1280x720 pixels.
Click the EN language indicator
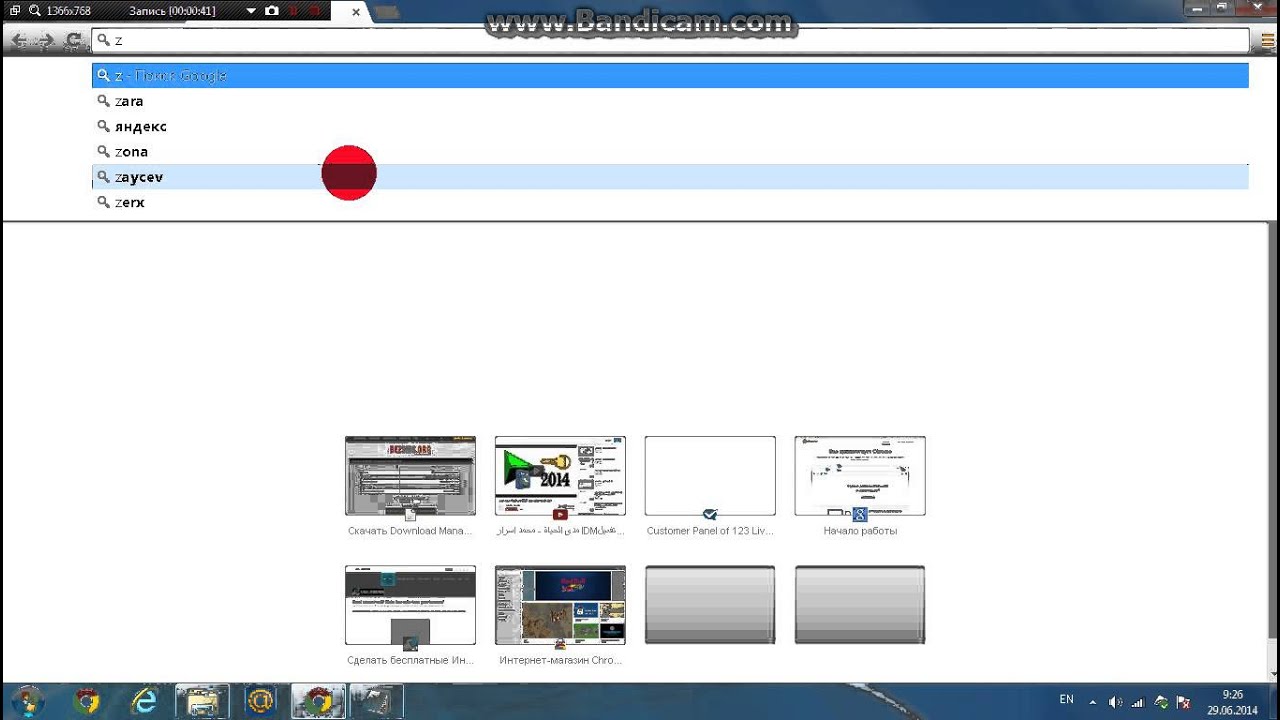point(1066,700)
